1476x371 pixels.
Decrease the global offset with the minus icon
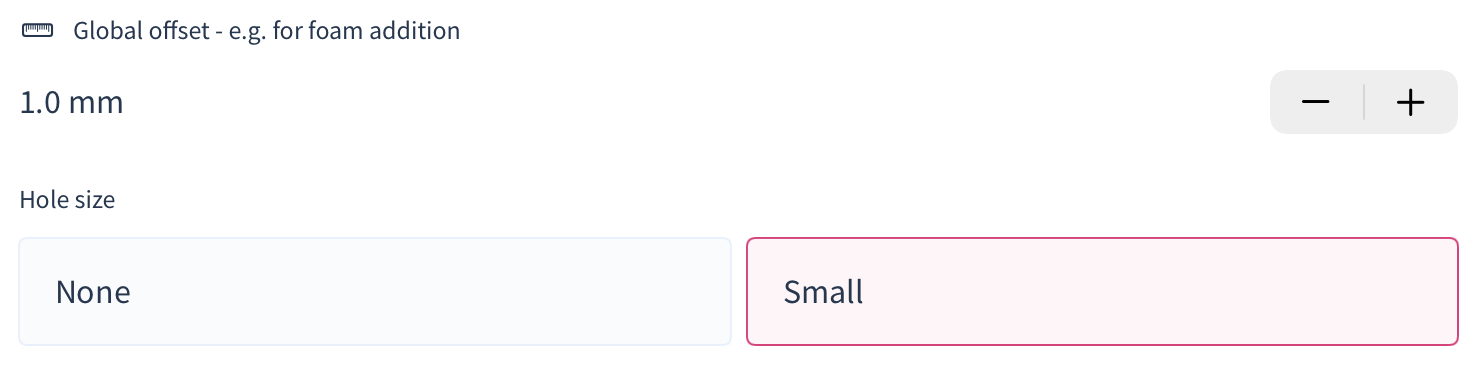pos(1316,102)
